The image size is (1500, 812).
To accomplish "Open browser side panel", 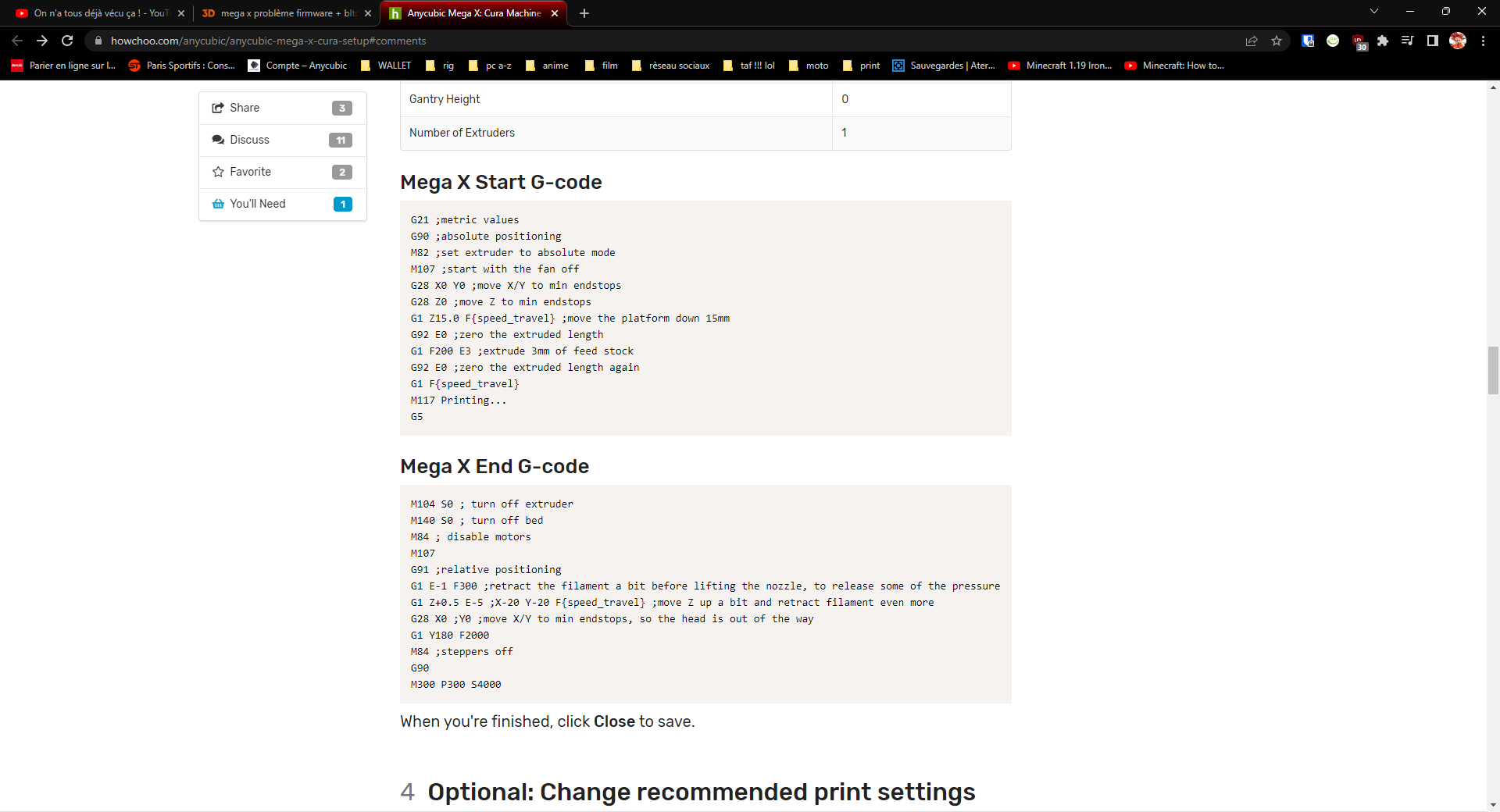I will 1433,41.
